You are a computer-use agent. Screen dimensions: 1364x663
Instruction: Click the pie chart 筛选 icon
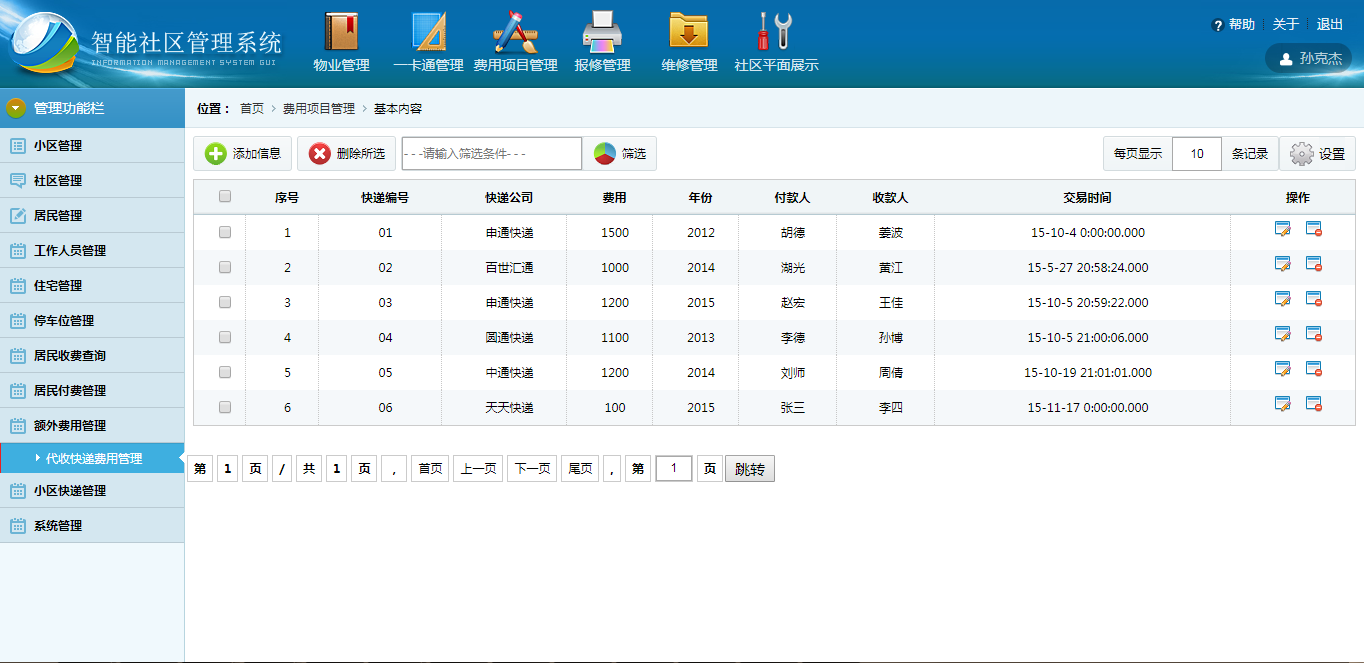click(x=604, y=153)
